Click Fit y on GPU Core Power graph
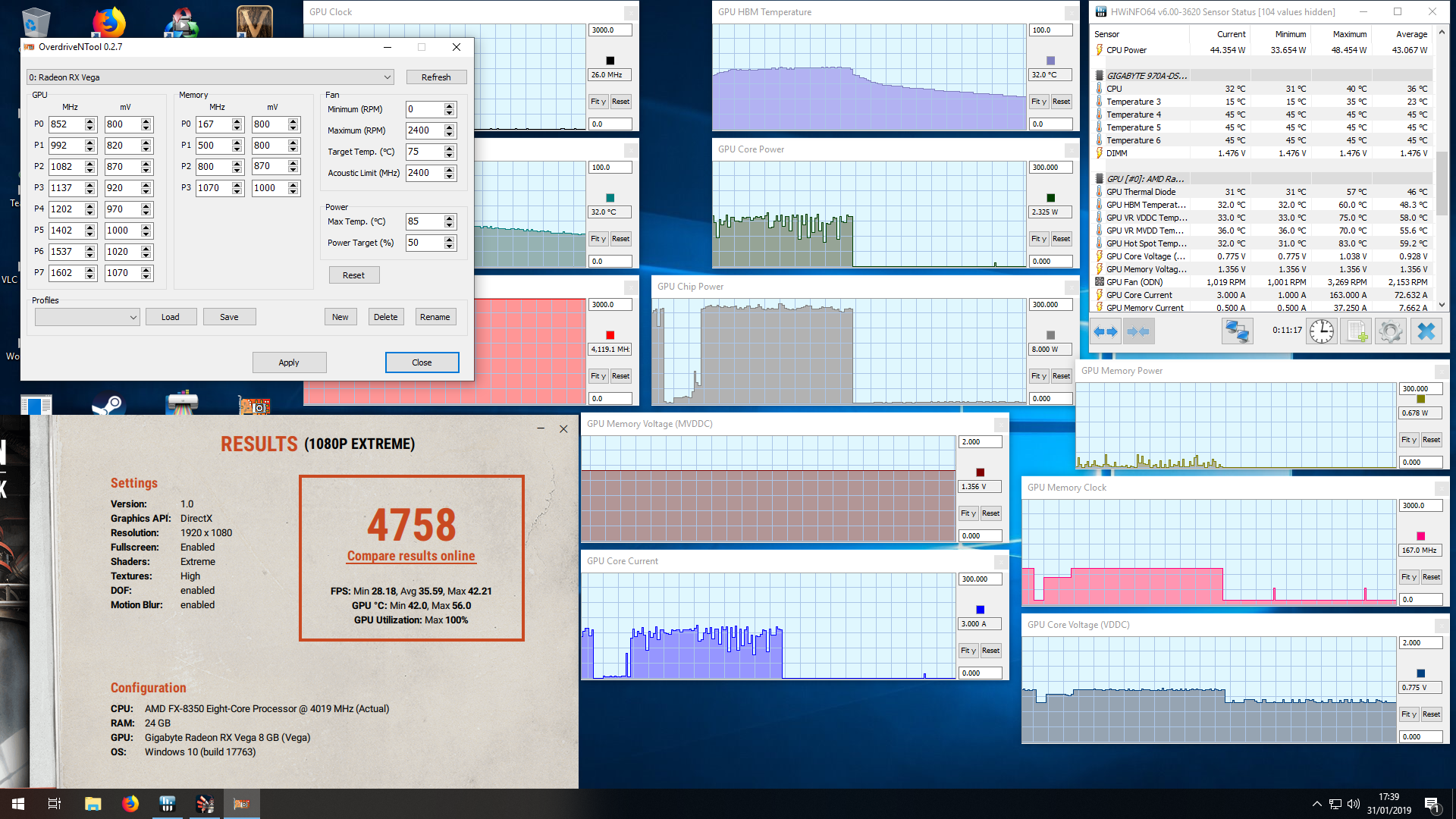Viewport: 1456px width, 819px height. [x=1038, y=239]
